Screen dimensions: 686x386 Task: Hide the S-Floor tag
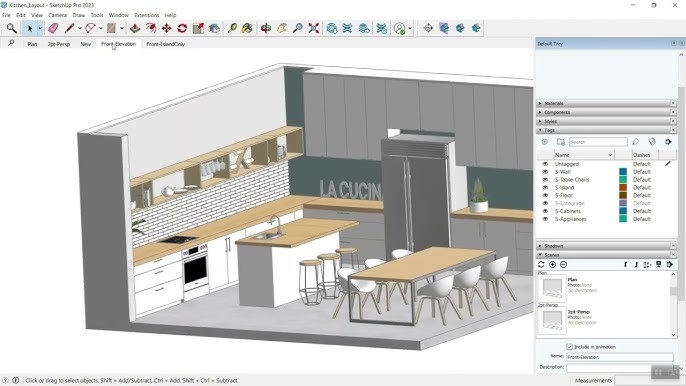coord(545,195)
